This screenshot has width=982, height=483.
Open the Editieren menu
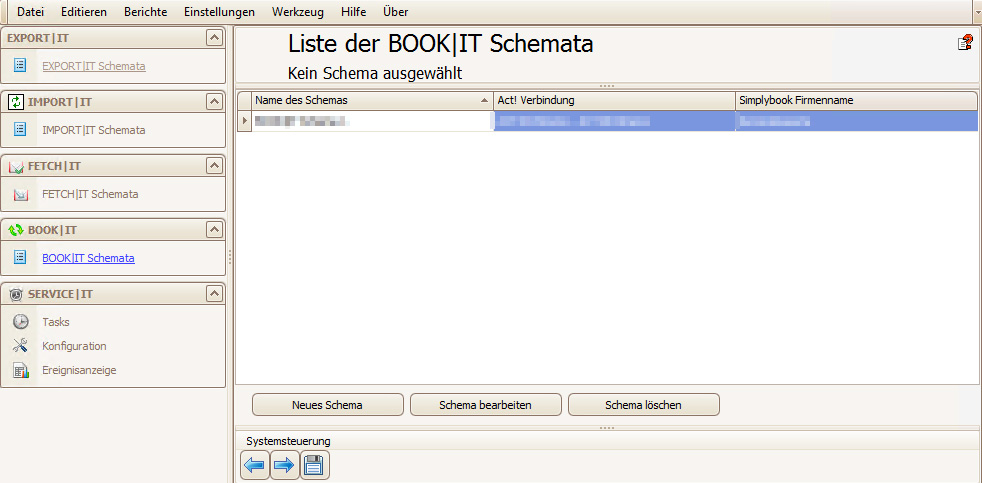pyautogui.click(x=84, y=12)
